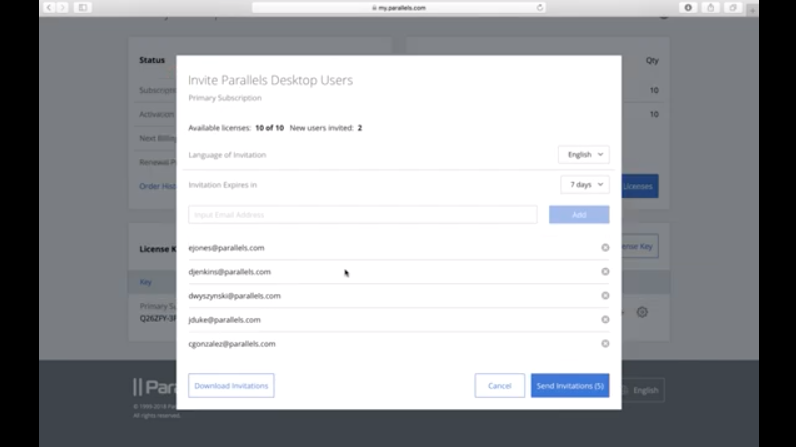796x447 pixels.
Task: Click the Safari address bar
Action: pos(399,8)
